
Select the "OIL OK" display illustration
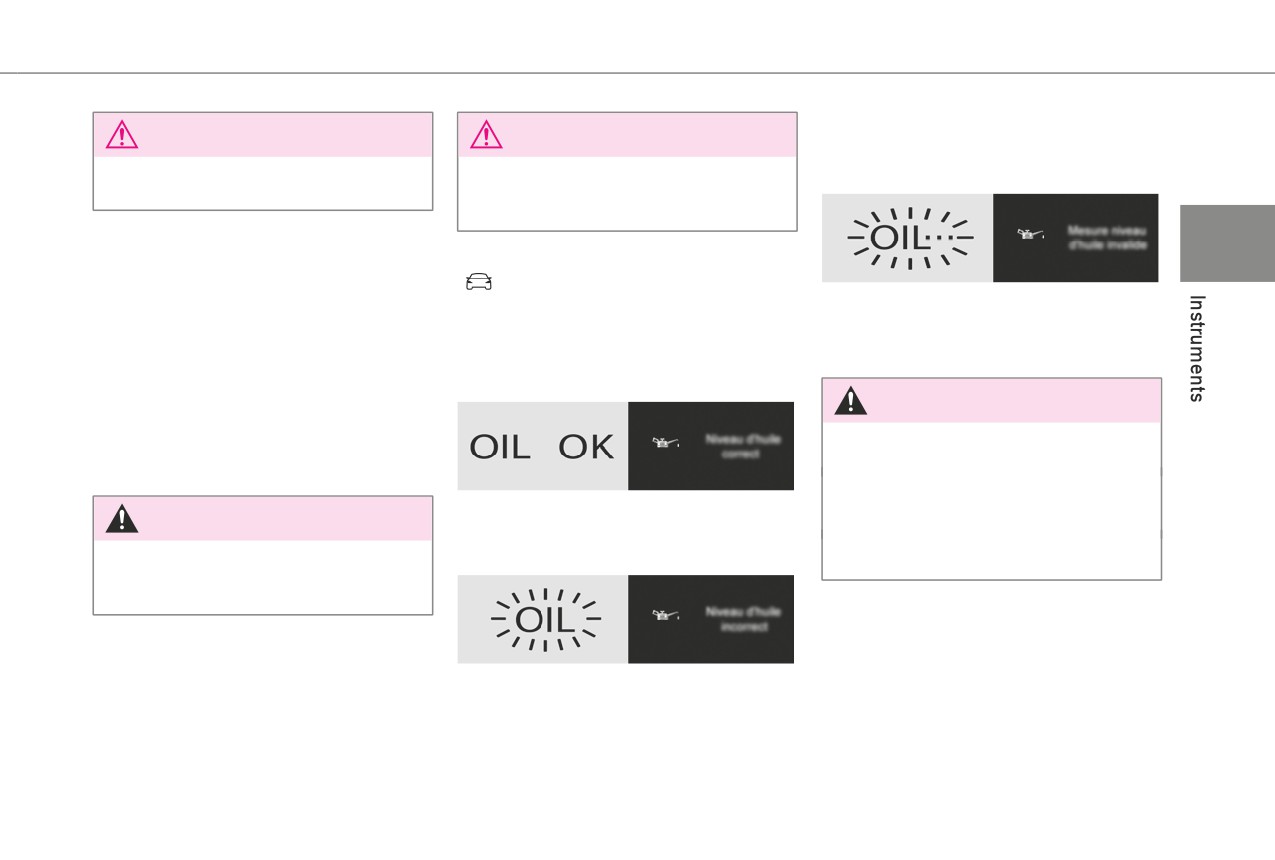click(x=543, y=446)
